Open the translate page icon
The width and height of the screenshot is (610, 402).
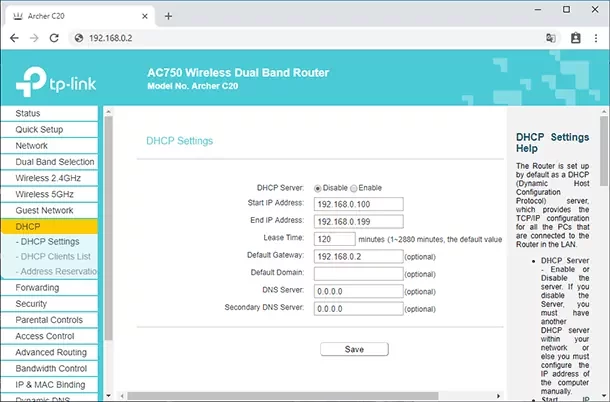pyautogui.click(x=550, y=38)
